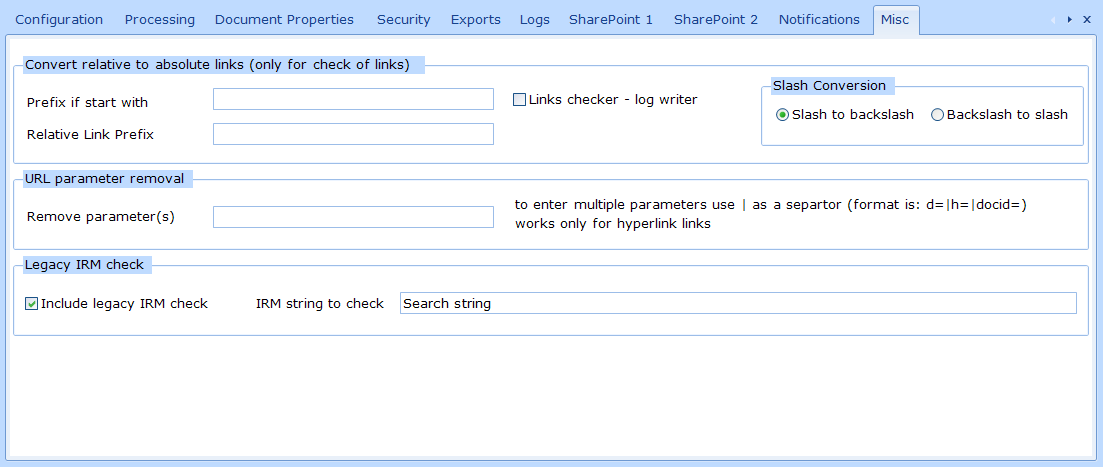Open the Configuration tab
The width and height of the screenshot is (1103, 467).
pyautogui.click(x=59, y=20)
